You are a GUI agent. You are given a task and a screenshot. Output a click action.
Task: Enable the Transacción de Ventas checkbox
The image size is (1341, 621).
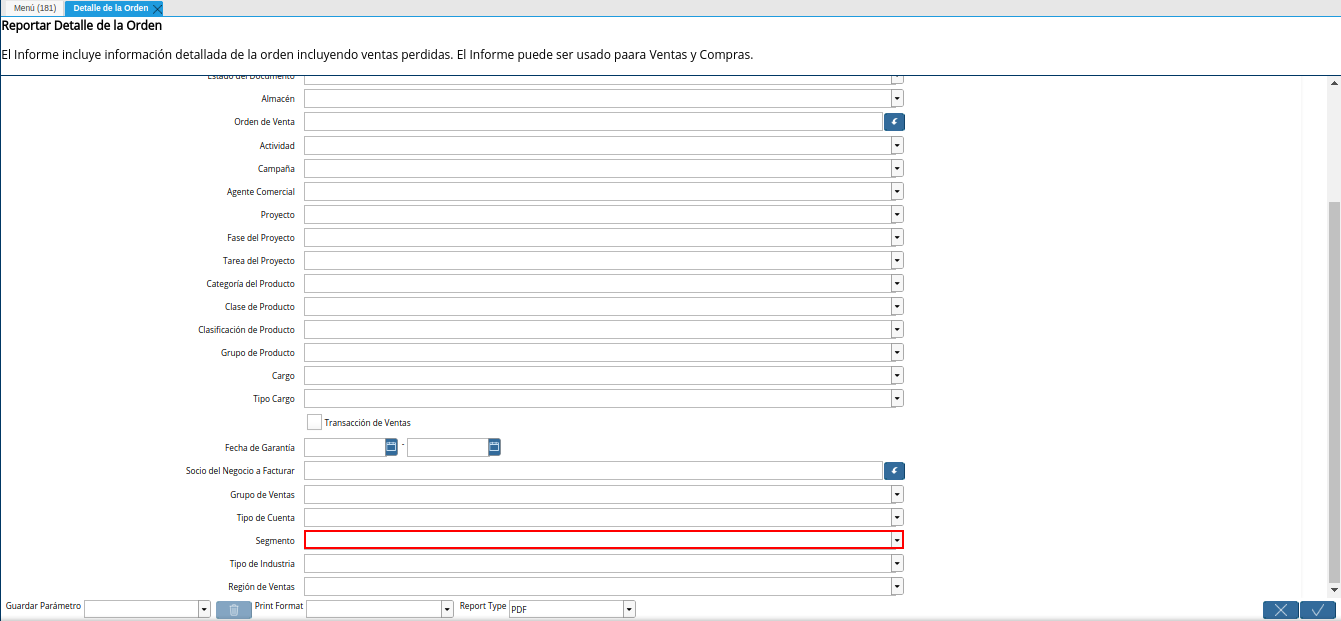pos(314,422)
